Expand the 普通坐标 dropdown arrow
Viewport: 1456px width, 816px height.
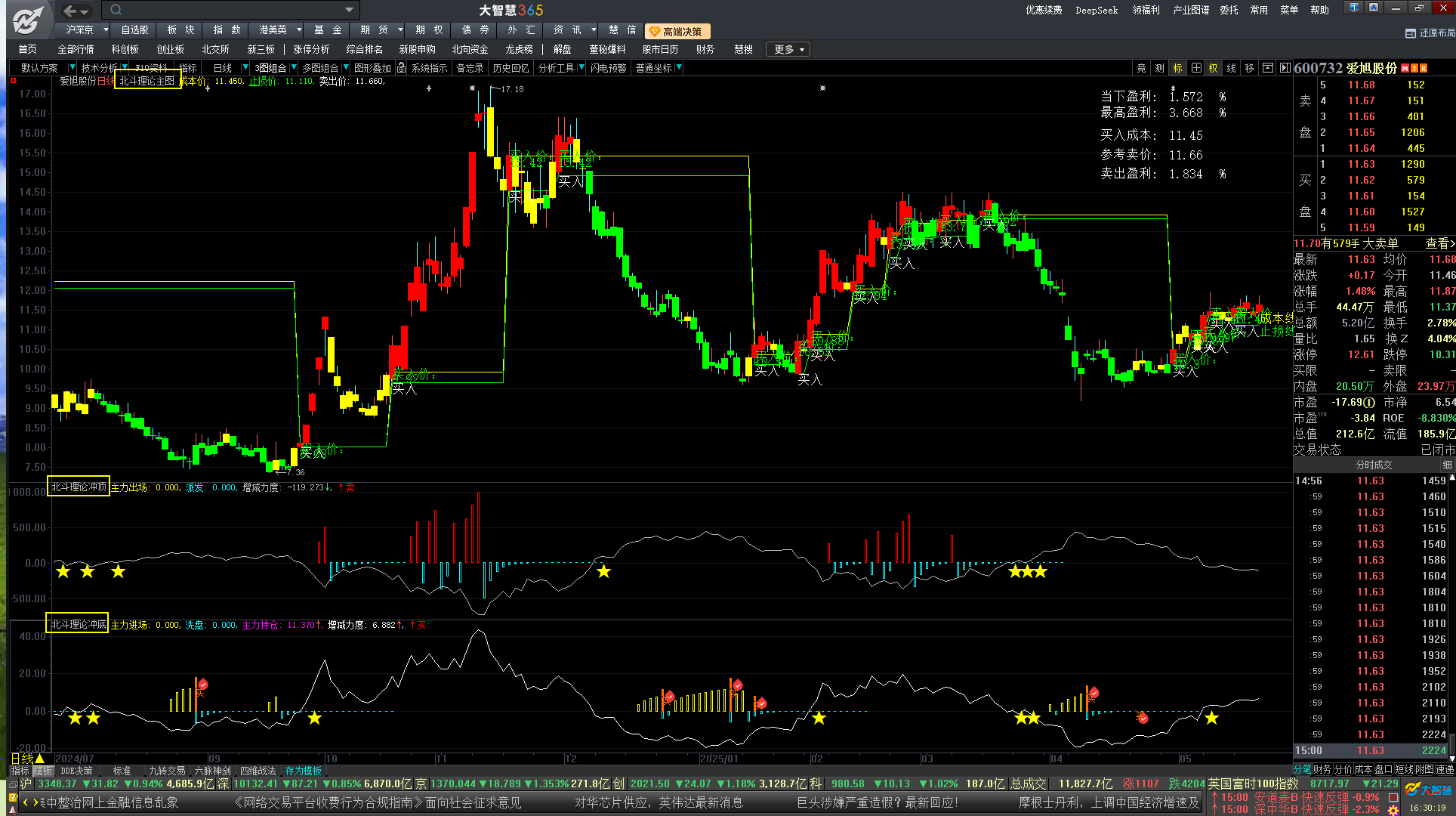(x=679, y=68)
